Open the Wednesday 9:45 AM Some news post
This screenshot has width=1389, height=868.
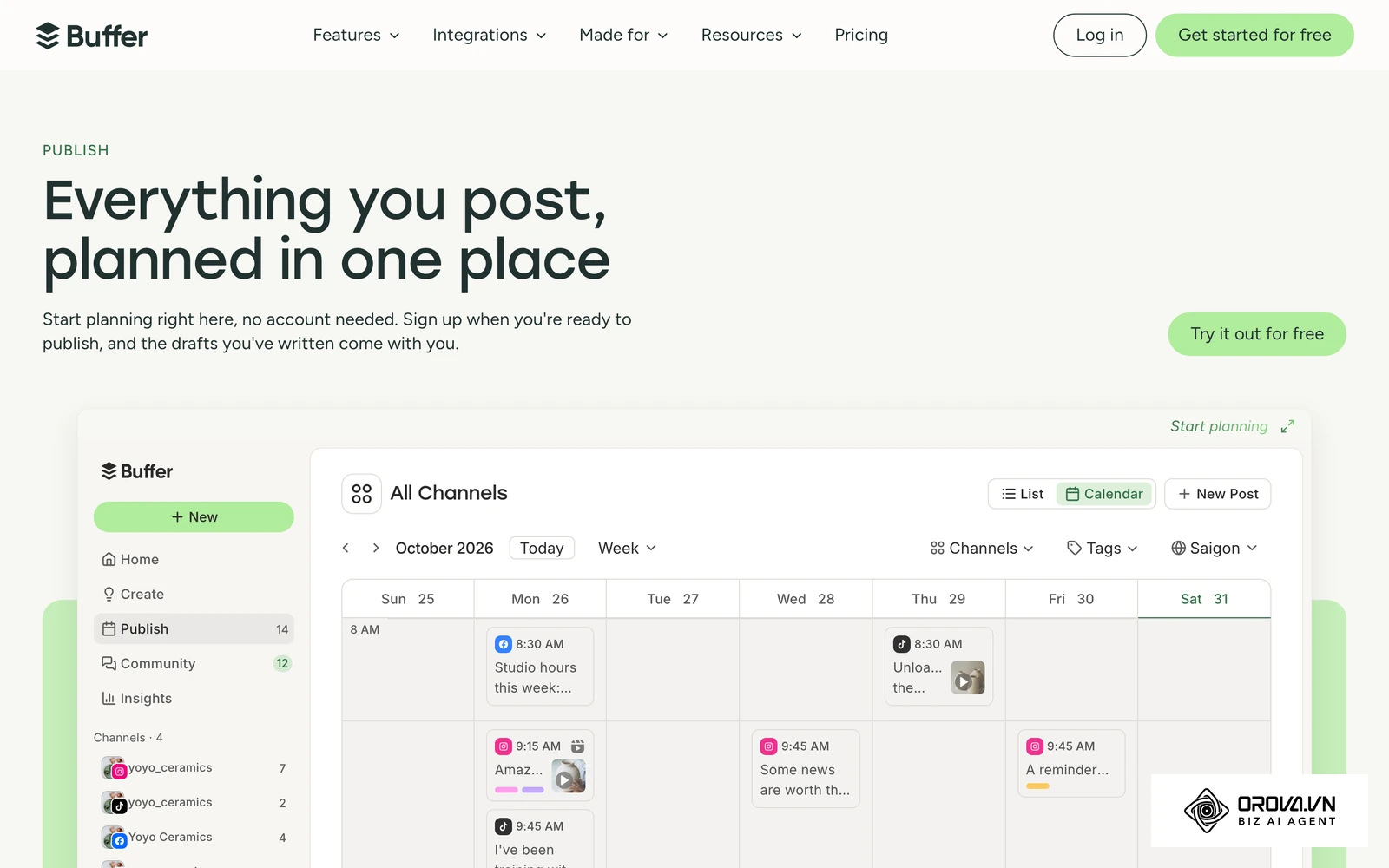806,769
